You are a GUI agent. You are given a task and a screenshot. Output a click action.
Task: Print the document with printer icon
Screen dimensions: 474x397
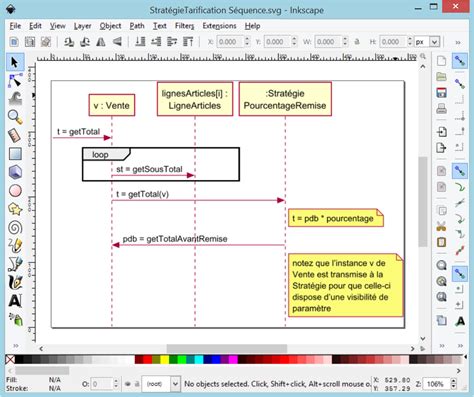[x=441, y=108]
